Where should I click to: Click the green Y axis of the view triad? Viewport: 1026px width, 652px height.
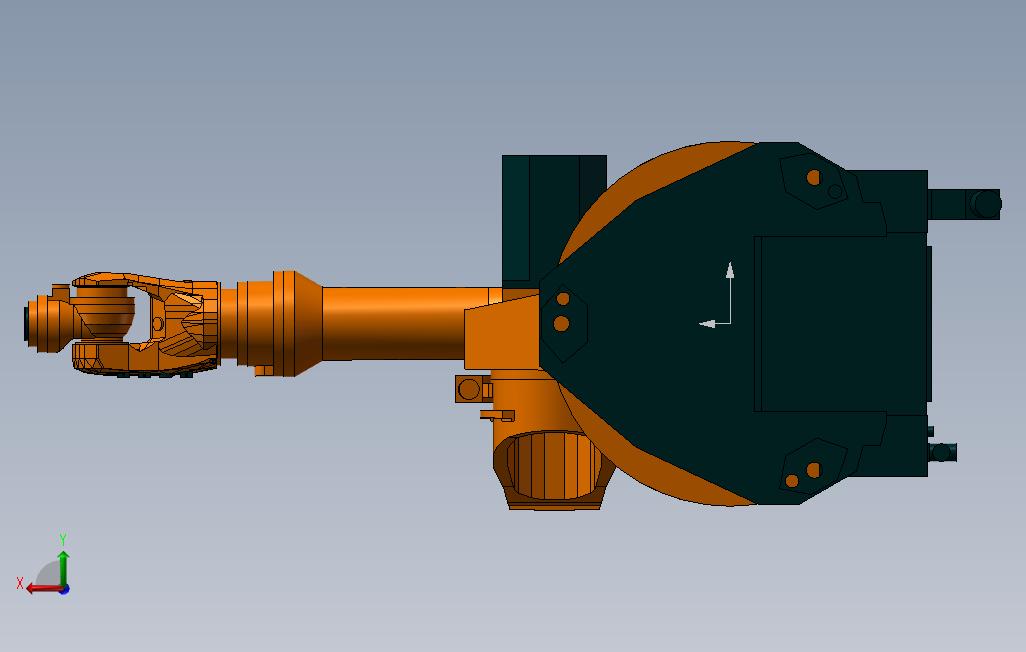[63, 568]
